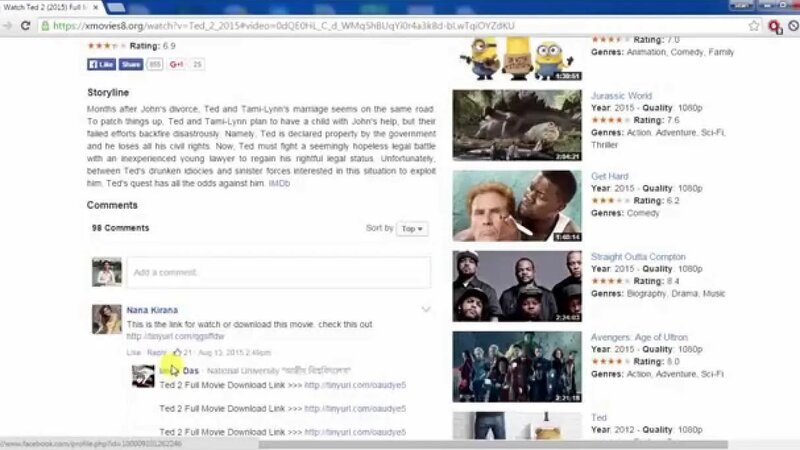Open the Avengers: Age of Ultron thumbnail
The width and height of the screenshot is (800, 450).
517,367
